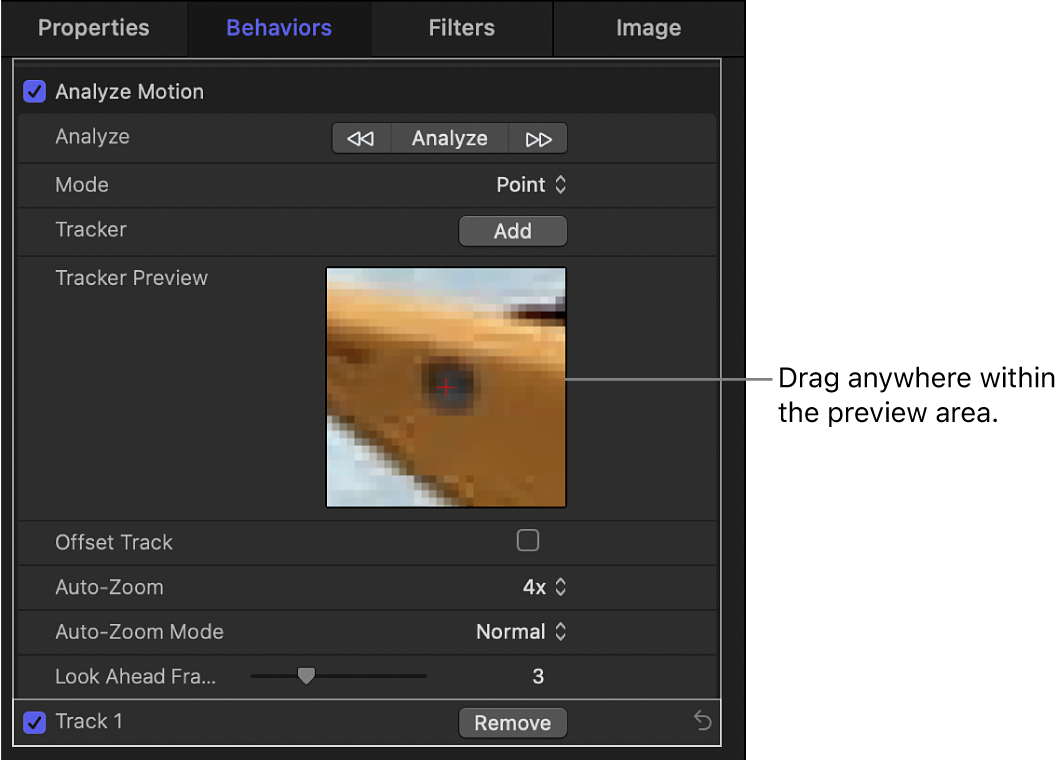
Task: Click the Analyze Motion checkbox icon
Action: click(x=34, y=91)
